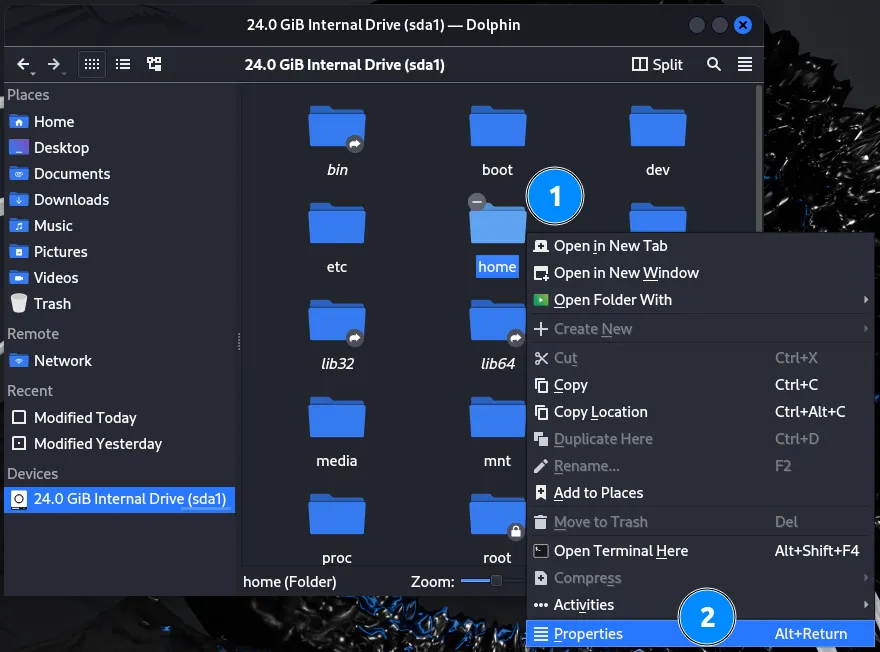This screenshot has width=880, height=652.
Task: Select the folders tree view icon
Action: coord(153,64)
